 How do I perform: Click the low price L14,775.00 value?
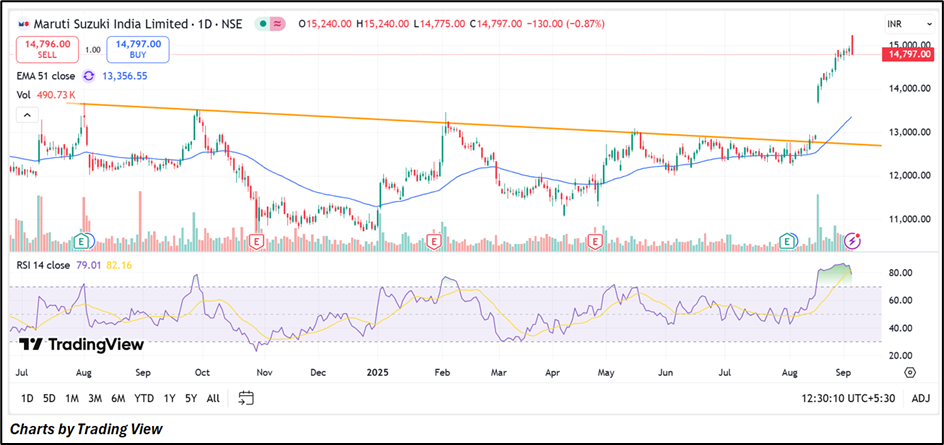[x=438, y=24]
